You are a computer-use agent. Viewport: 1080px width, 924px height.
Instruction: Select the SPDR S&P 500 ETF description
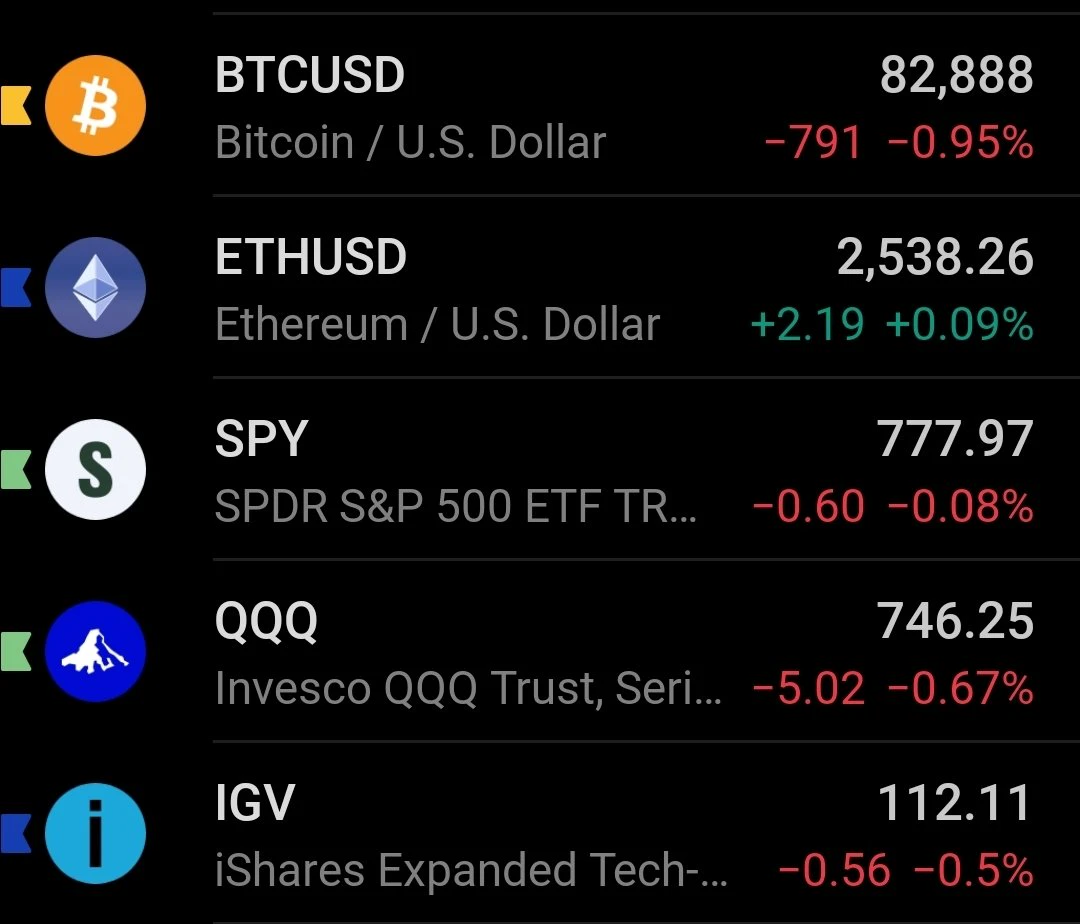pyautogui.click(x=455, y=506)
